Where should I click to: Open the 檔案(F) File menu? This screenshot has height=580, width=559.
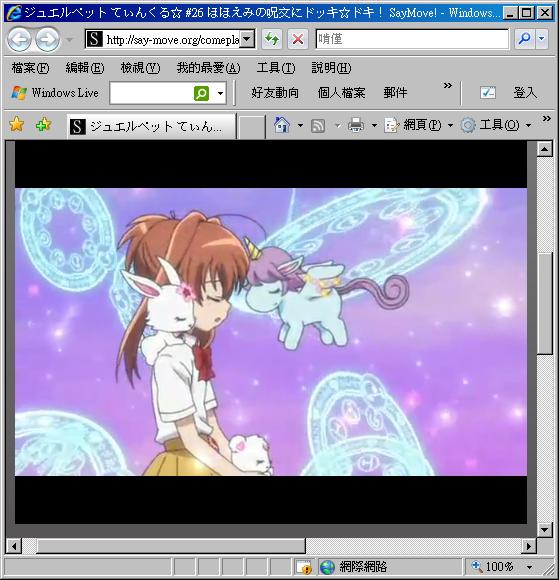tap(30, 68)
